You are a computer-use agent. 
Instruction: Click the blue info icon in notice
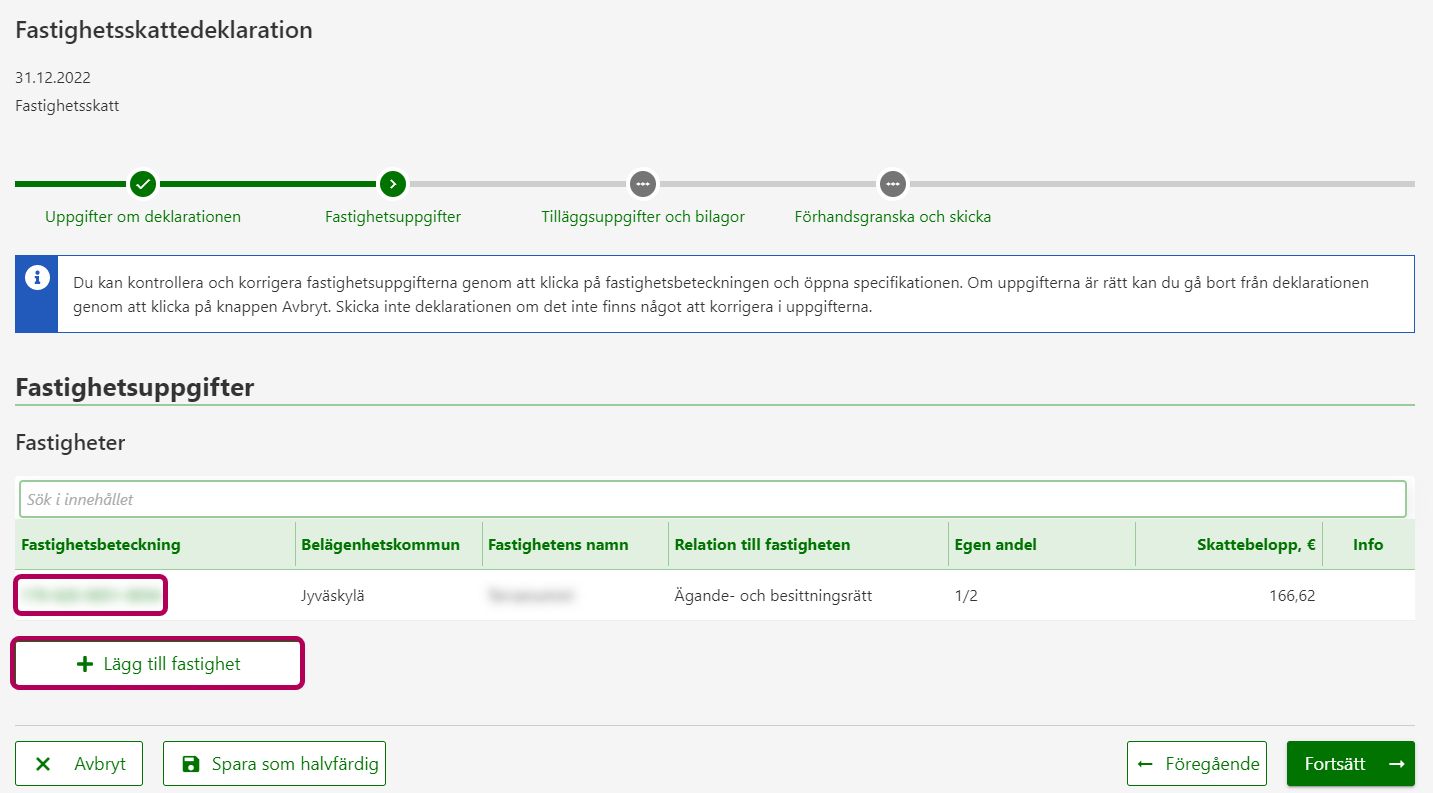pyautogui.click(x=37, y=276)
